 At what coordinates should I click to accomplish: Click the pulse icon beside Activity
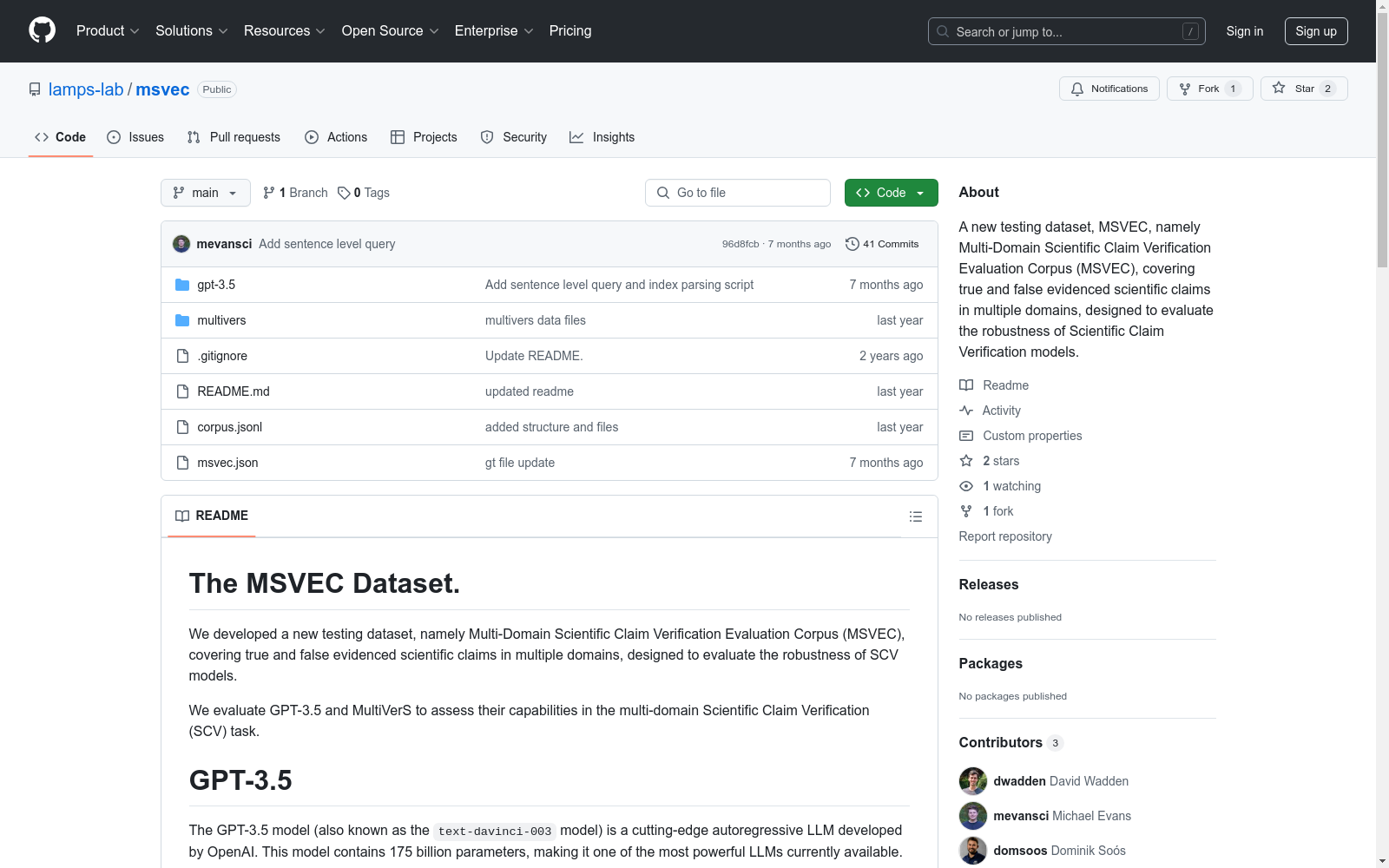(966, 411)
